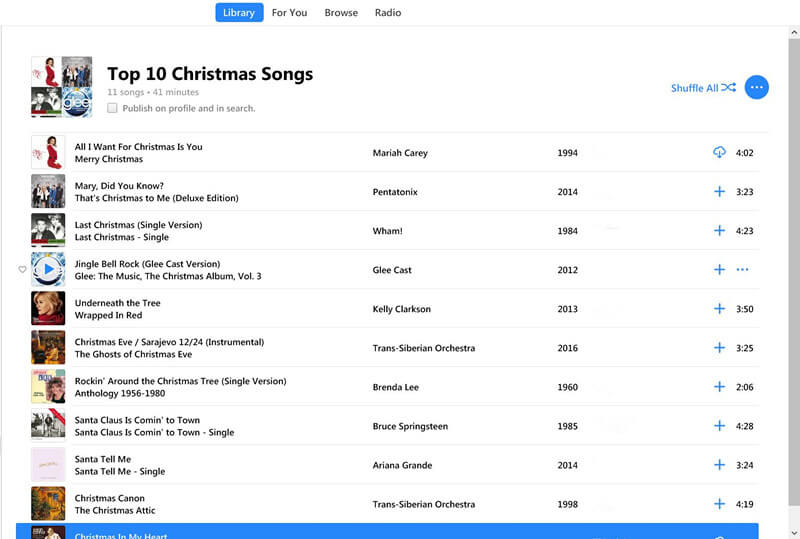Screen dimensions: 800x539
Task: Add Santa Claus Is Comin' to Town plus icon
Action: pyautogui.click(x=719, y=426)
